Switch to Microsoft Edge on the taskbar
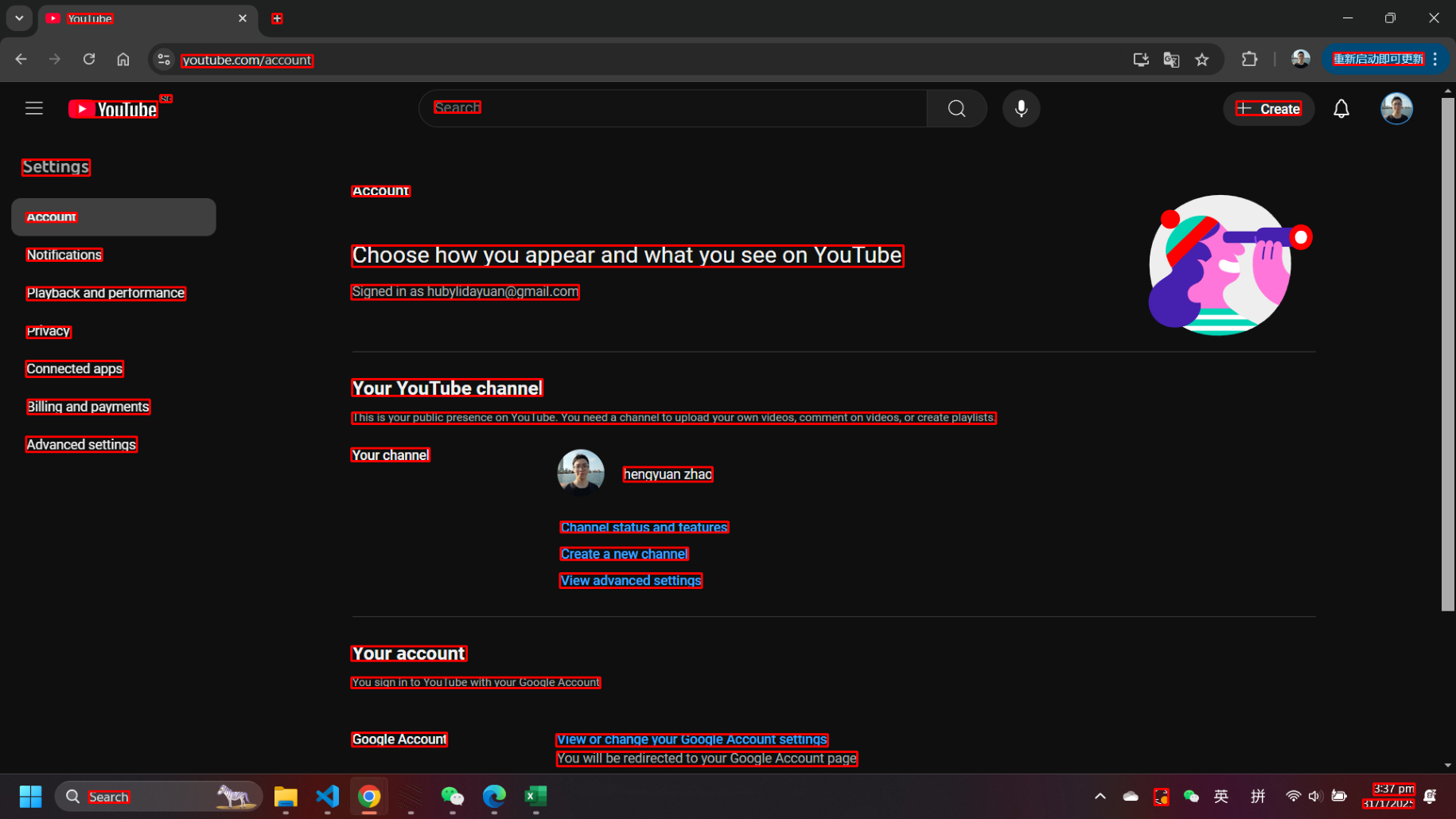The image size is (1456, 819). (x=494, y=796)
